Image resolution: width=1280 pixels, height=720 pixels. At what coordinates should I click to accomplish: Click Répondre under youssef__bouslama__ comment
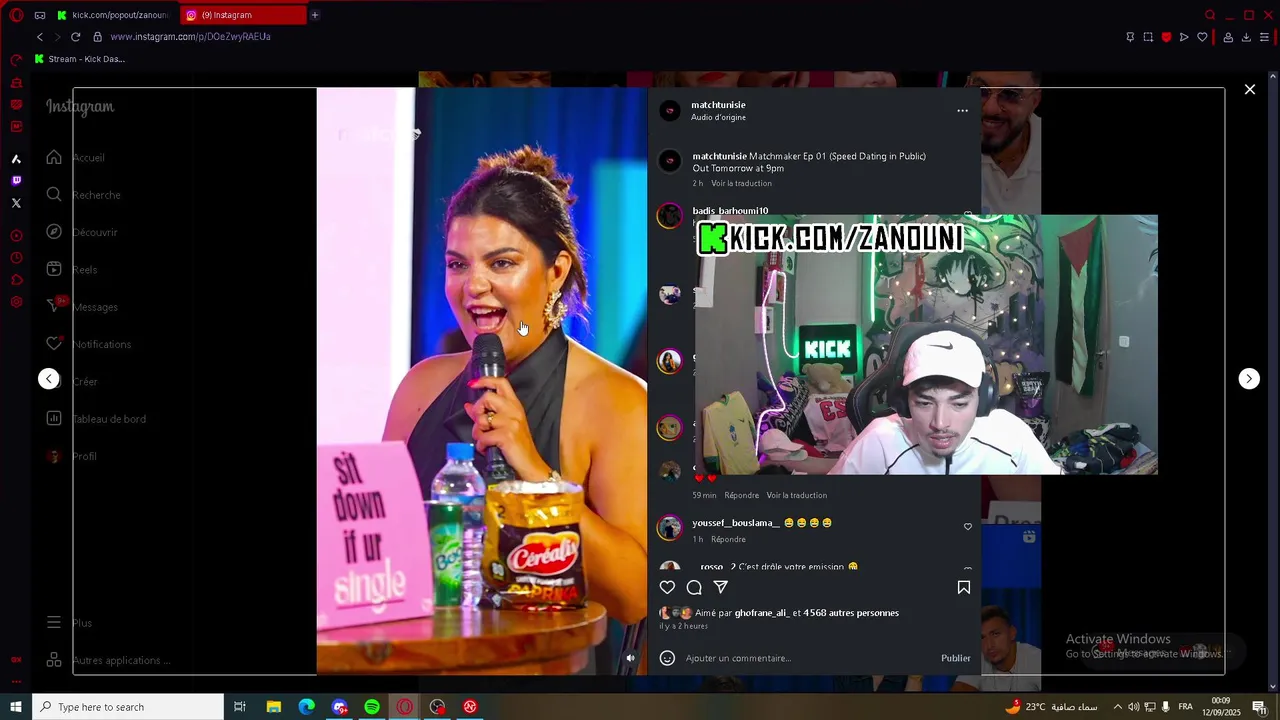click(728, 540)
